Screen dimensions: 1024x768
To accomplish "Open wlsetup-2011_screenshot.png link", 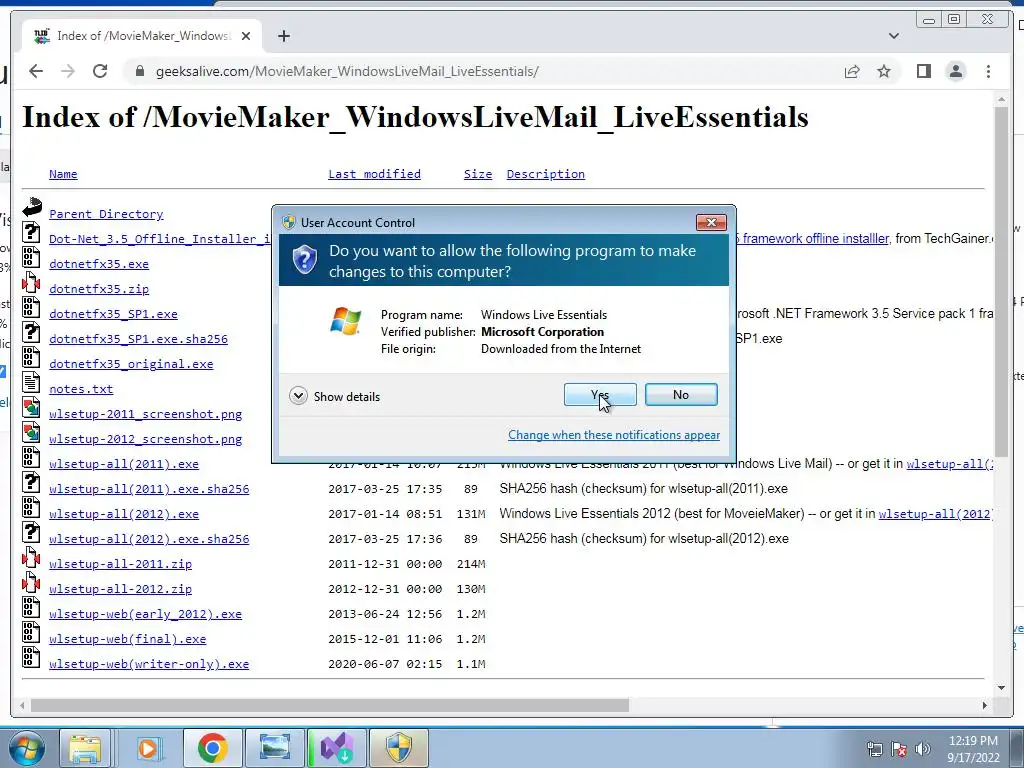I will pyautogui.click(x=145, y=414).
